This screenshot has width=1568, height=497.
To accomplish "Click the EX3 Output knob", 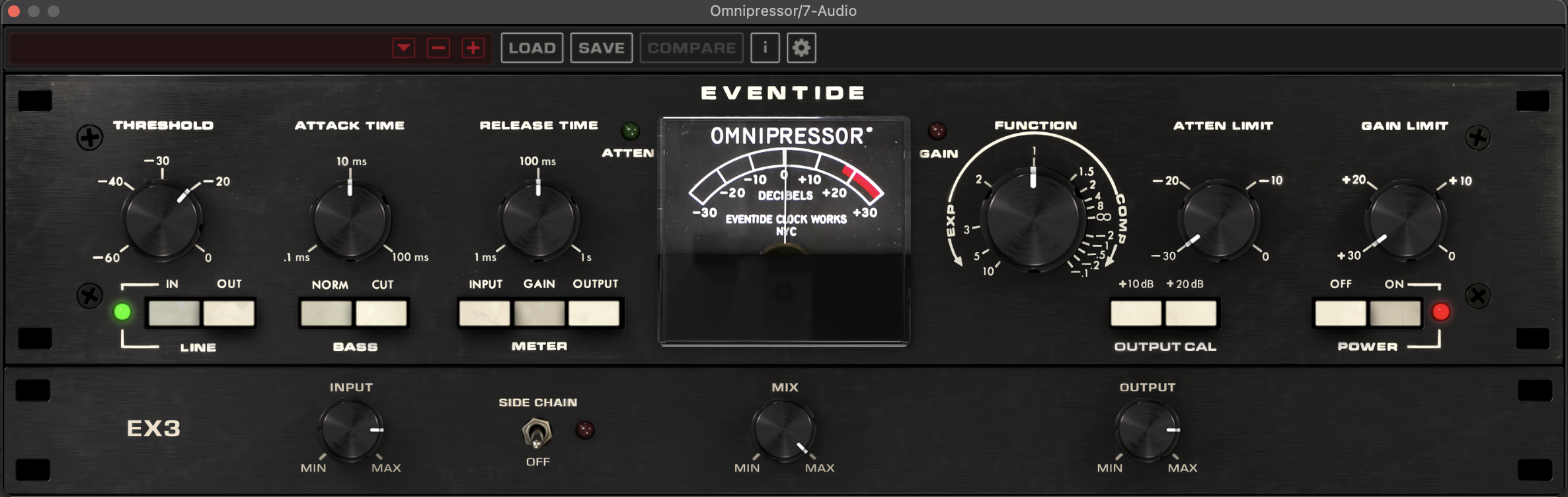I will pos(1148,429).
